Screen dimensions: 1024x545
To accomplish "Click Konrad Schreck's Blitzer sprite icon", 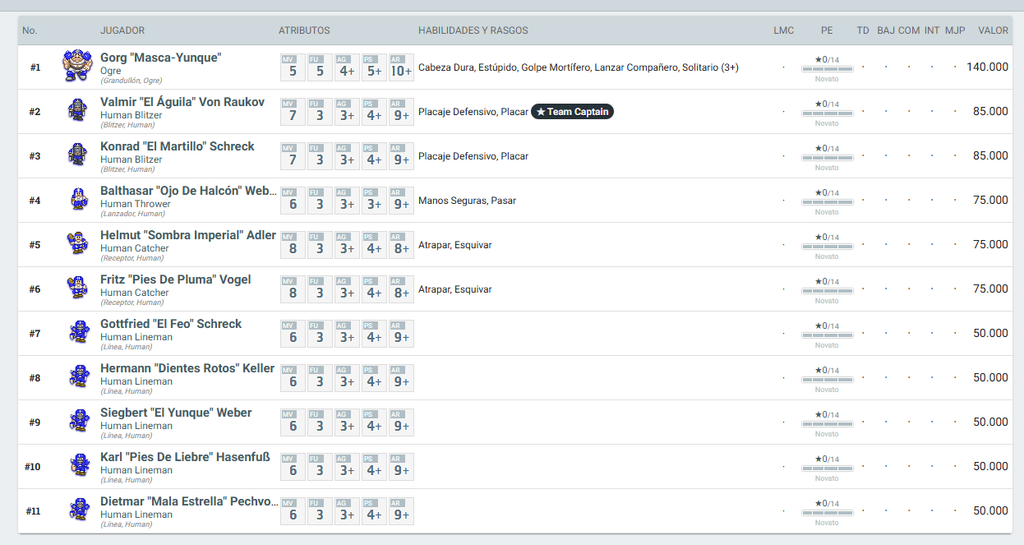I will click(78, 154).
